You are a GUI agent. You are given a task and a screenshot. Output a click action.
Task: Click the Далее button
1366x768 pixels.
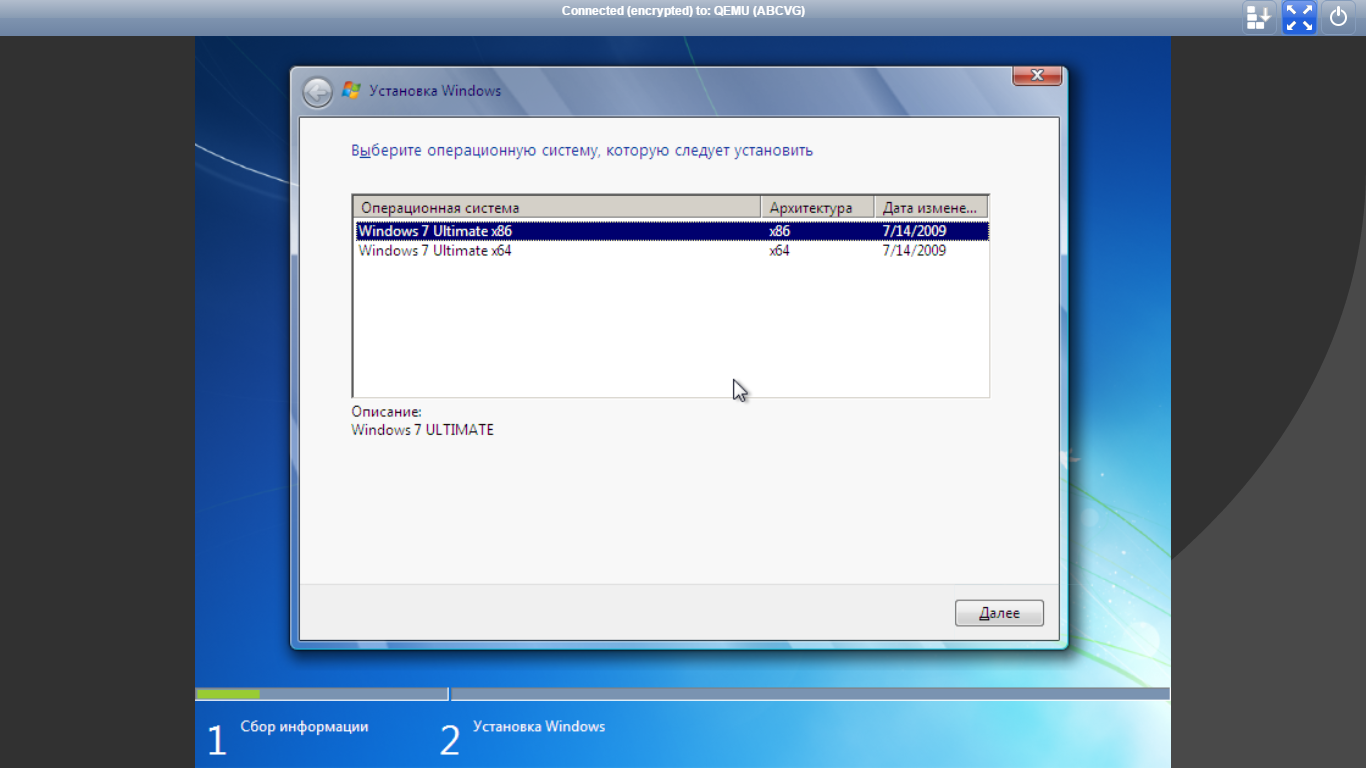999,613
